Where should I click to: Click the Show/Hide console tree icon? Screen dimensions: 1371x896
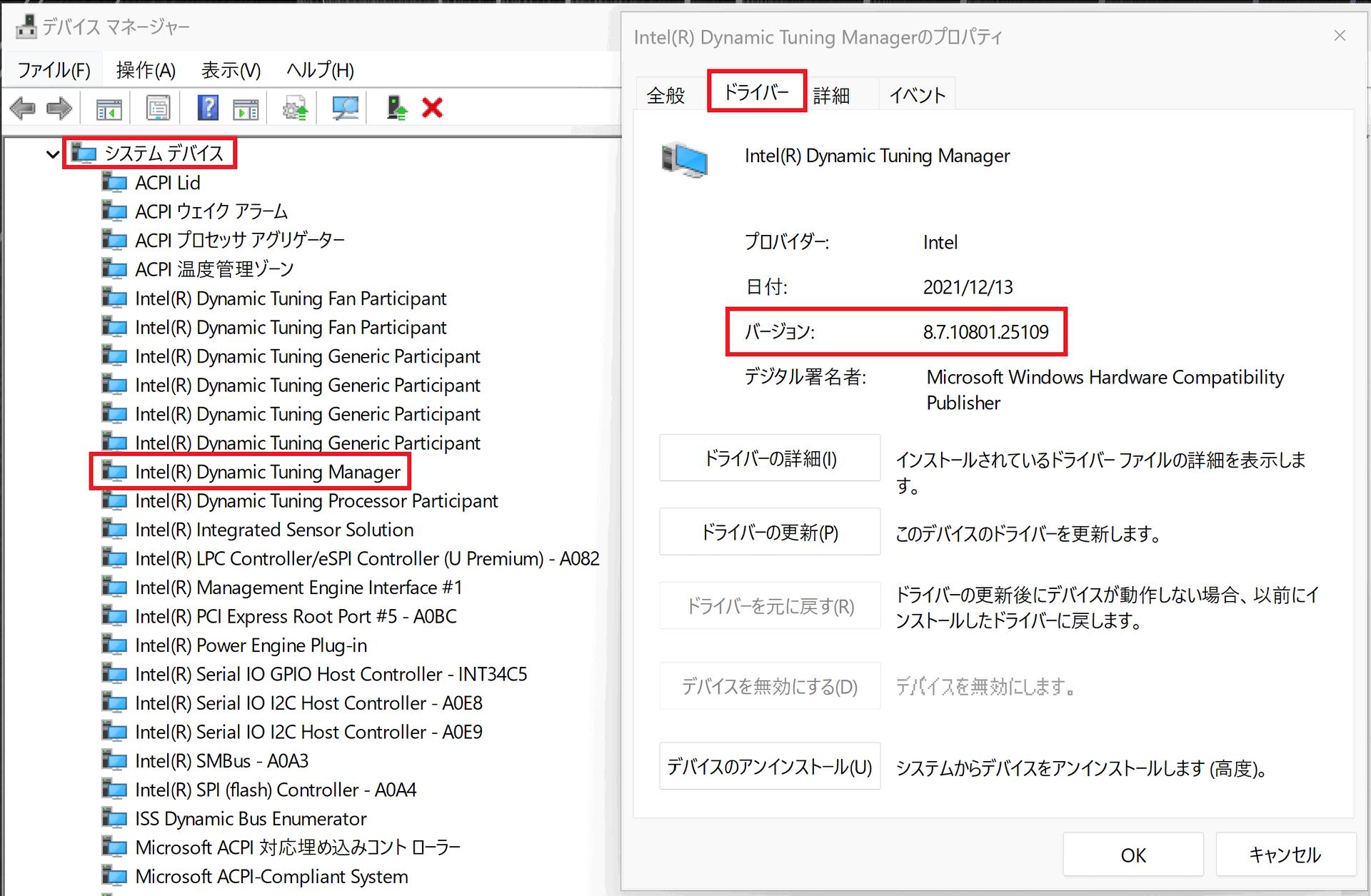pyautogui.click(x=109, y=109)
